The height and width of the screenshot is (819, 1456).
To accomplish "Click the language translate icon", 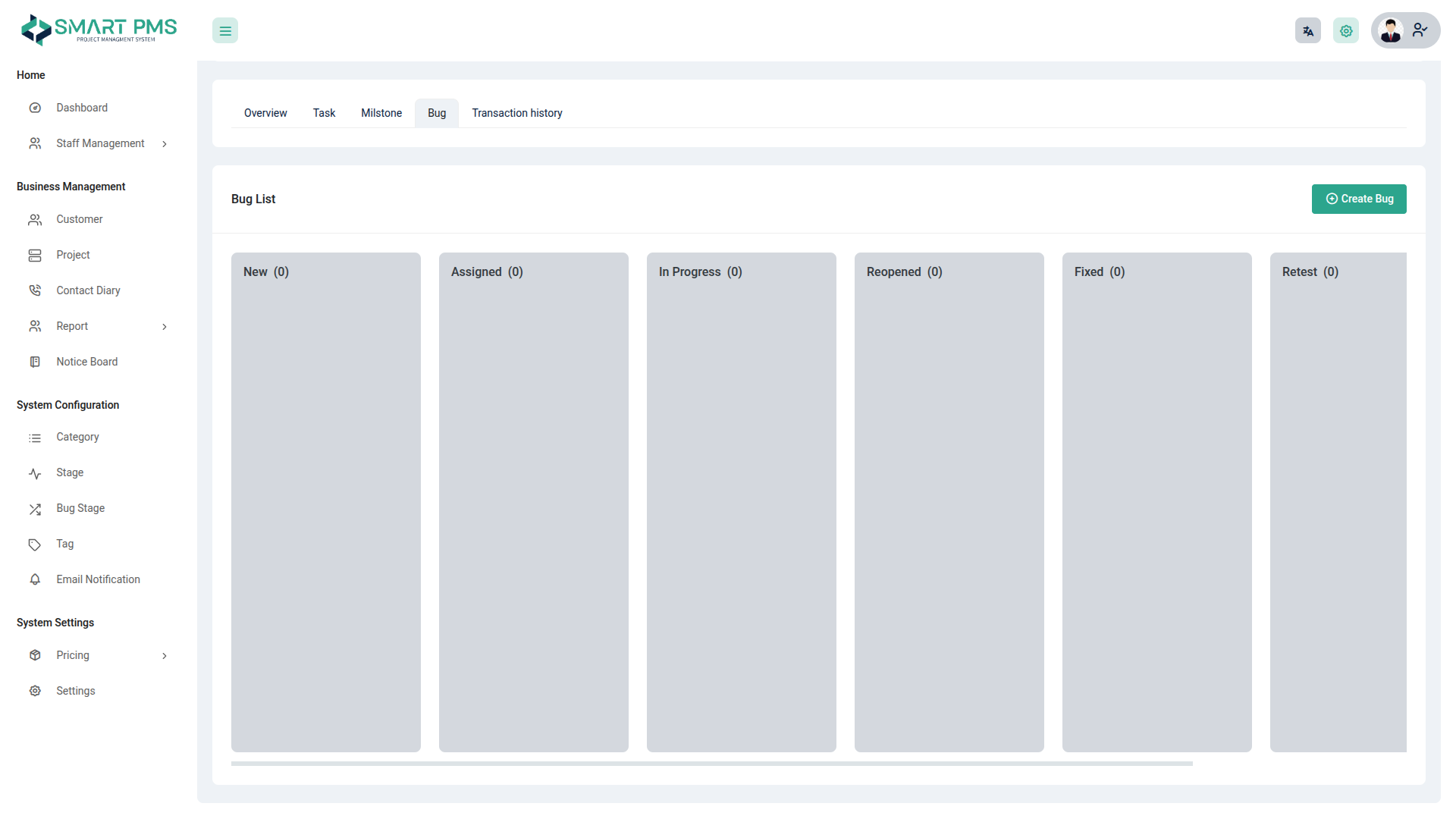I will [x=1307, y=31].
